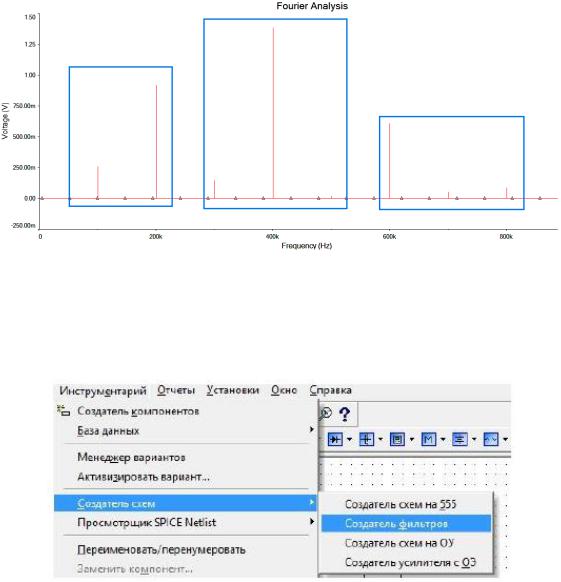Expand submenu arrow of База данных

(x=312, y=429)
